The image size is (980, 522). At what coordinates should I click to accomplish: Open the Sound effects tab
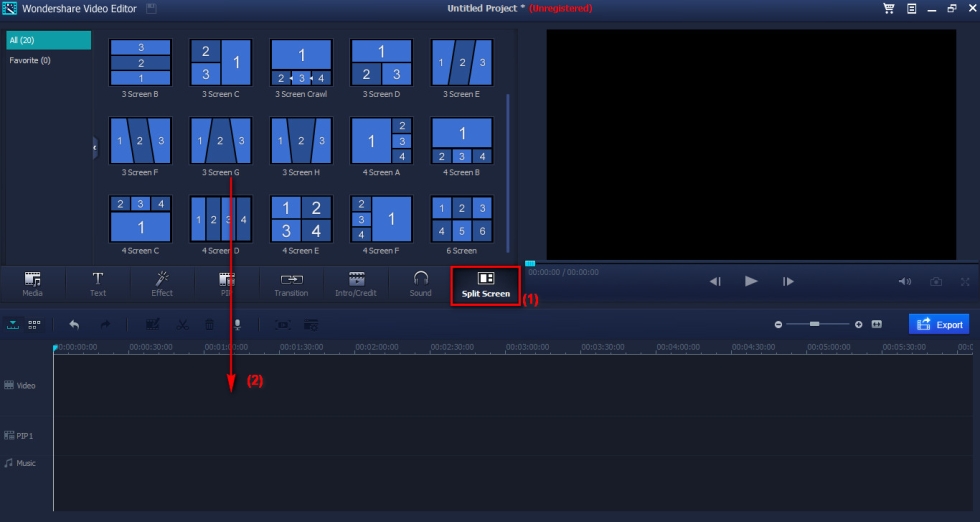click(x=420, y=283)
